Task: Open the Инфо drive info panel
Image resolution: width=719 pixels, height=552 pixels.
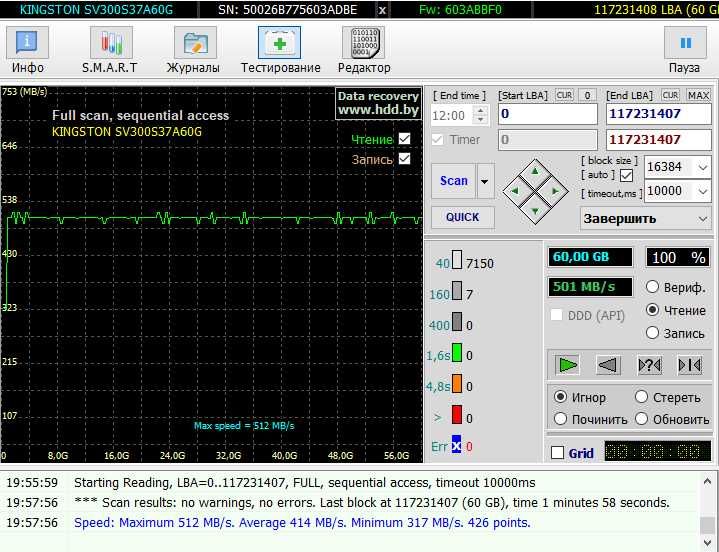Action: (28, 50)
